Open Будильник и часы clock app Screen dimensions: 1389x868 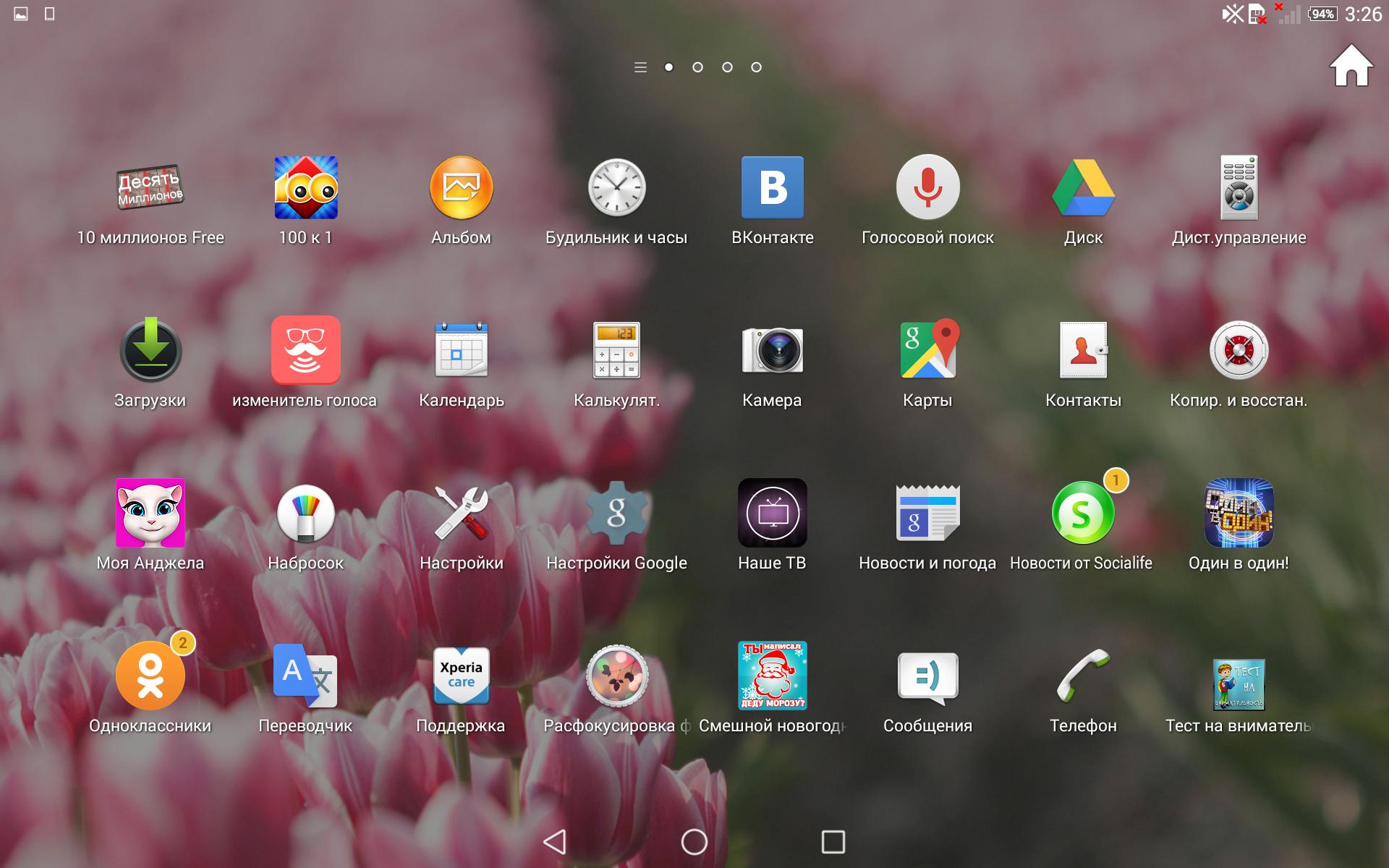616,188
